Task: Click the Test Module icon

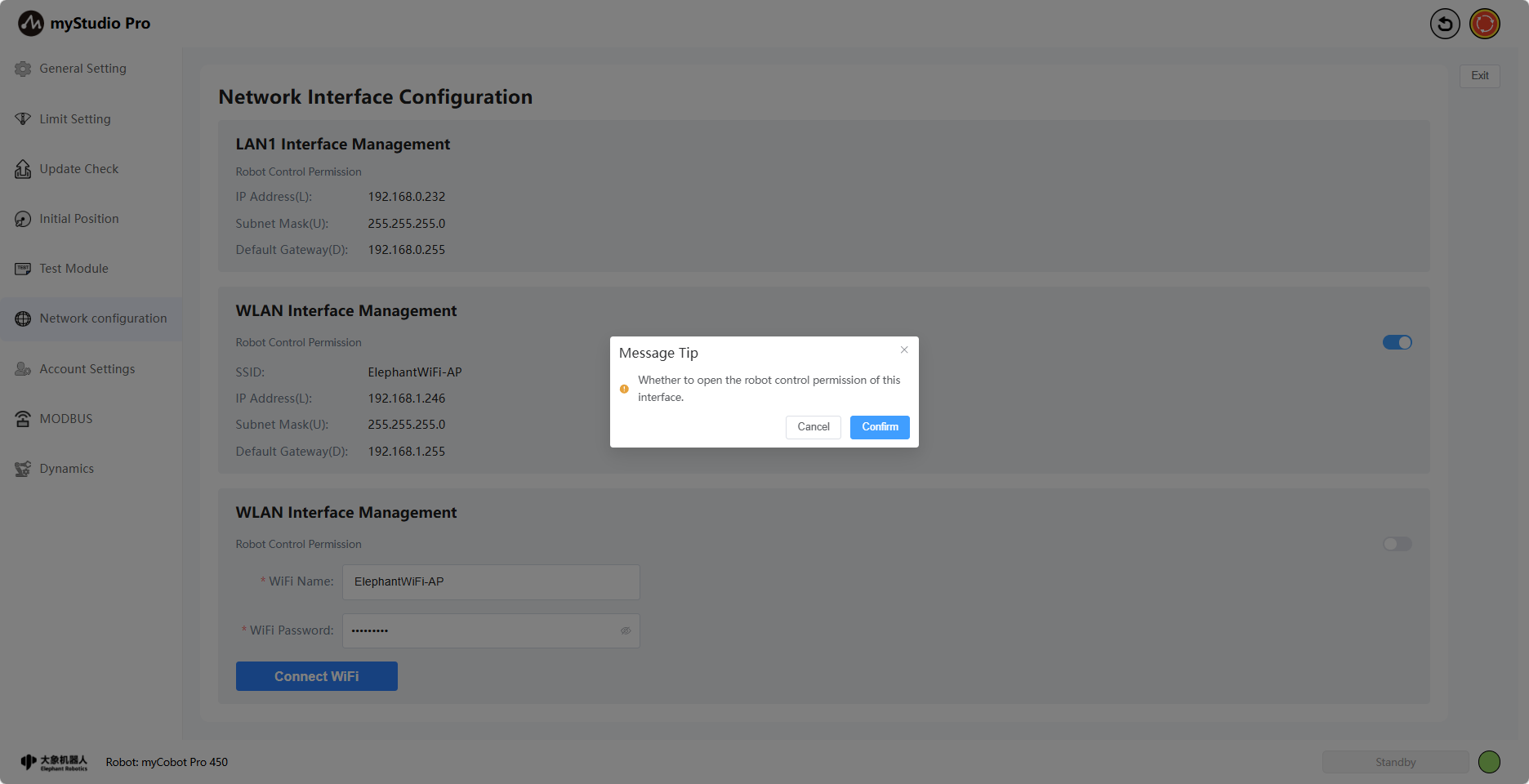Action: click(23, 269)
